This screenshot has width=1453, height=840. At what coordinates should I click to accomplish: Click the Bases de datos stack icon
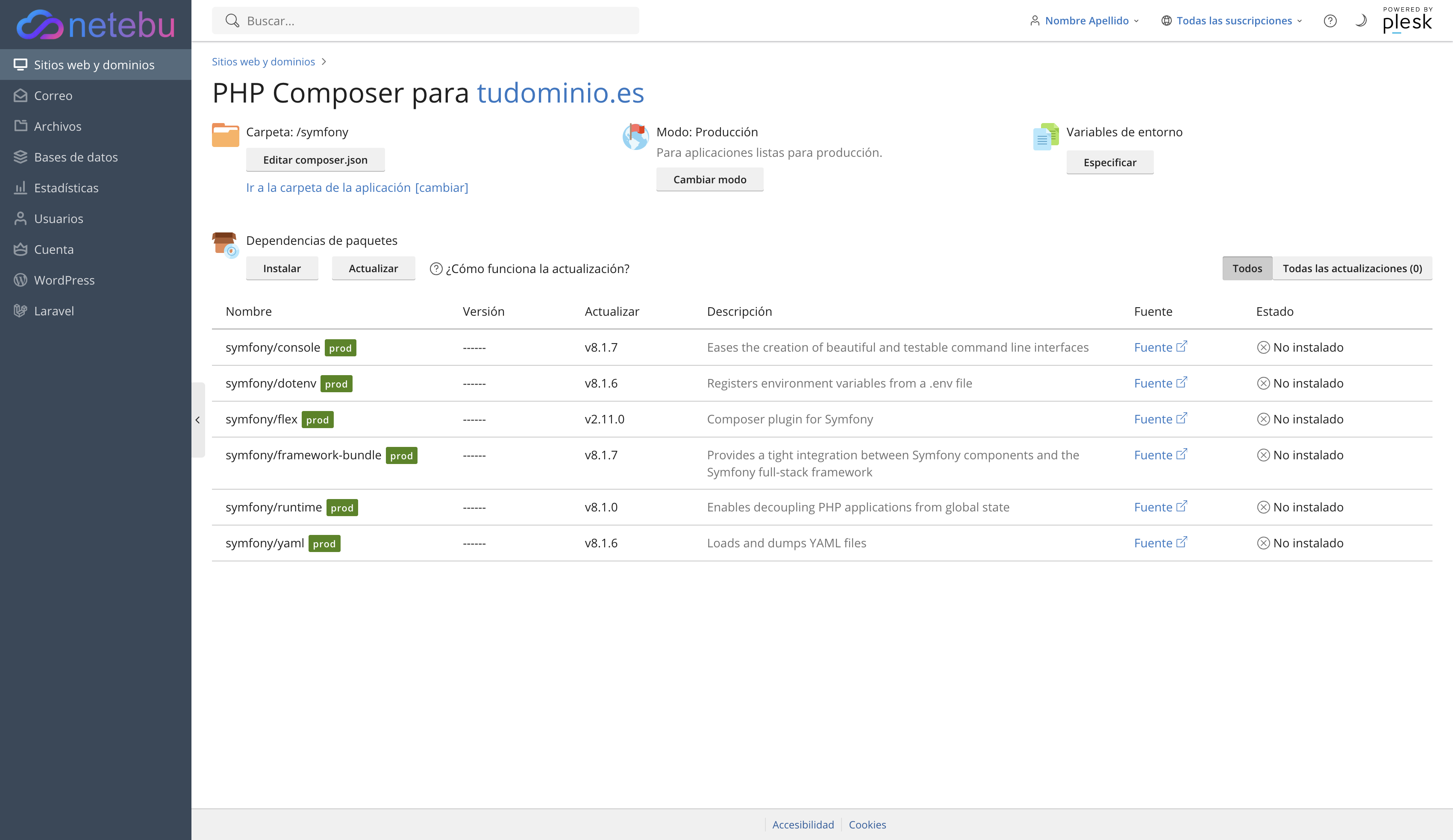[x=21, y=157]
